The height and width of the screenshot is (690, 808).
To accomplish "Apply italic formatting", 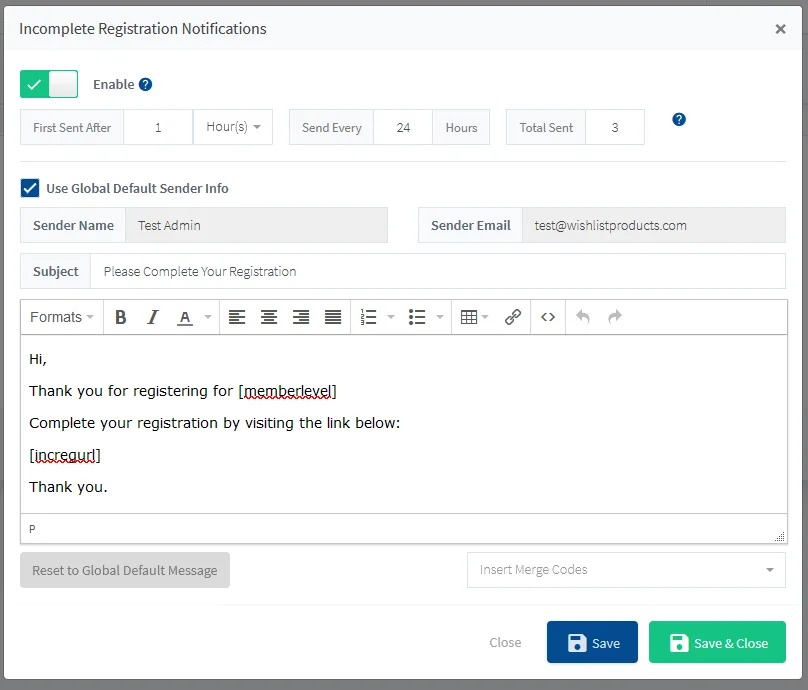I will [x=153, y=317].
